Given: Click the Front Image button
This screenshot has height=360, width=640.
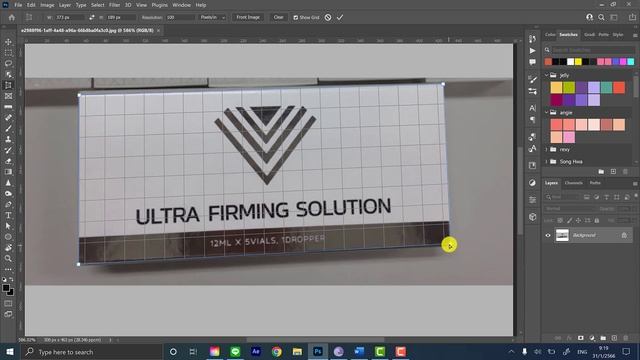Looking at the screenshot, I should click(248, 17).
